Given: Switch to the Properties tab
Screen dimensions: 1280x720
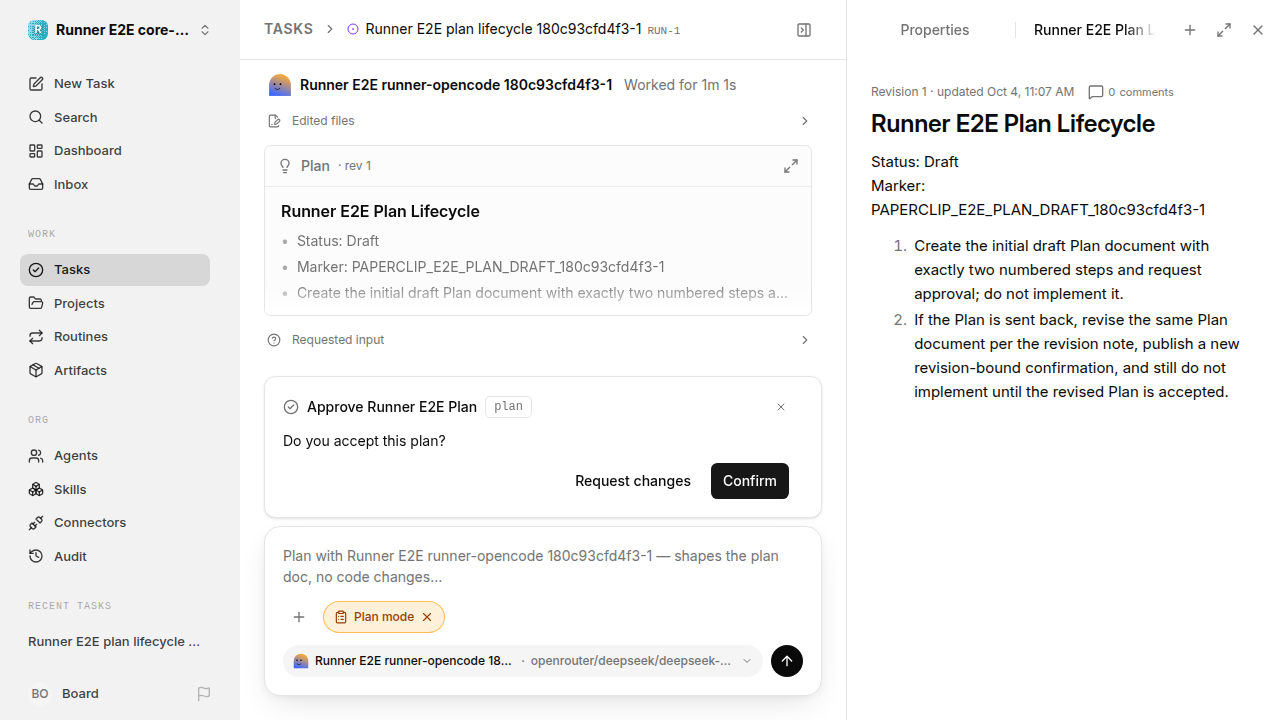Looking at the screenshot, I should tap(935, 30).
